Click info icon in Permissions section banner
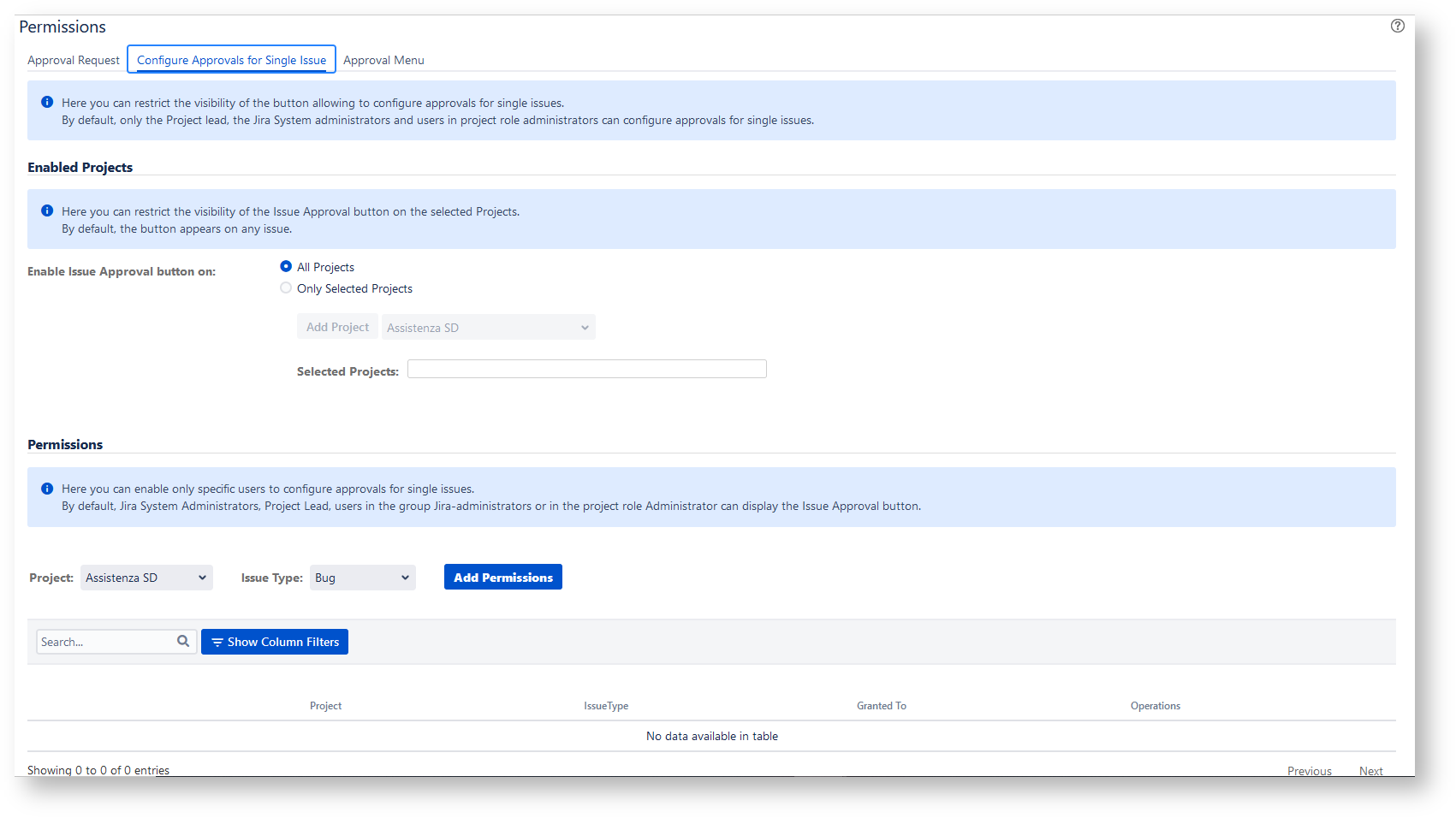This screenshot has width=1456, height=818. click(47, 488)
